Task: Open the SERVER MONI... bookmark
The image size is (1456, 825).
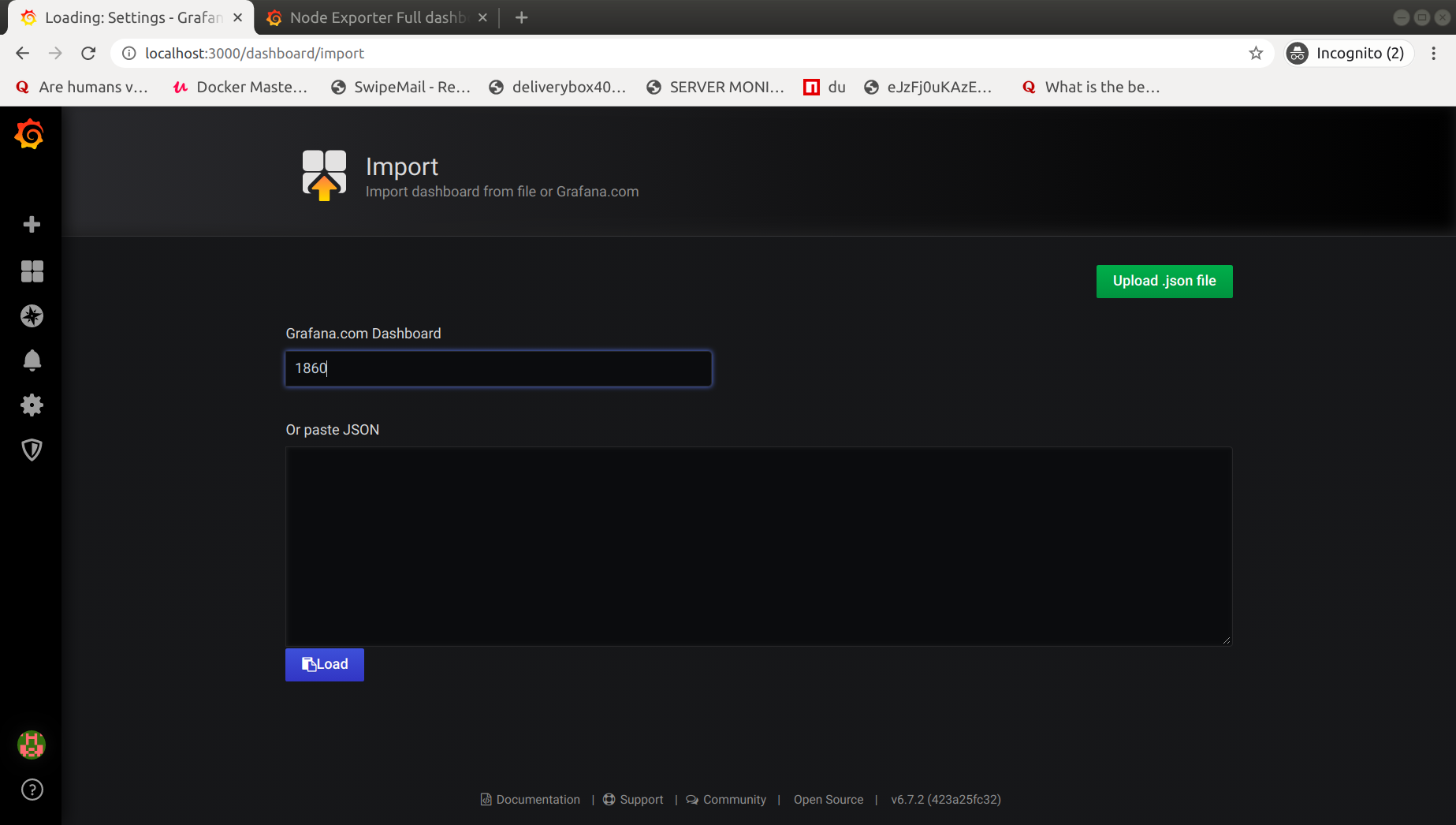Action: 716,87
